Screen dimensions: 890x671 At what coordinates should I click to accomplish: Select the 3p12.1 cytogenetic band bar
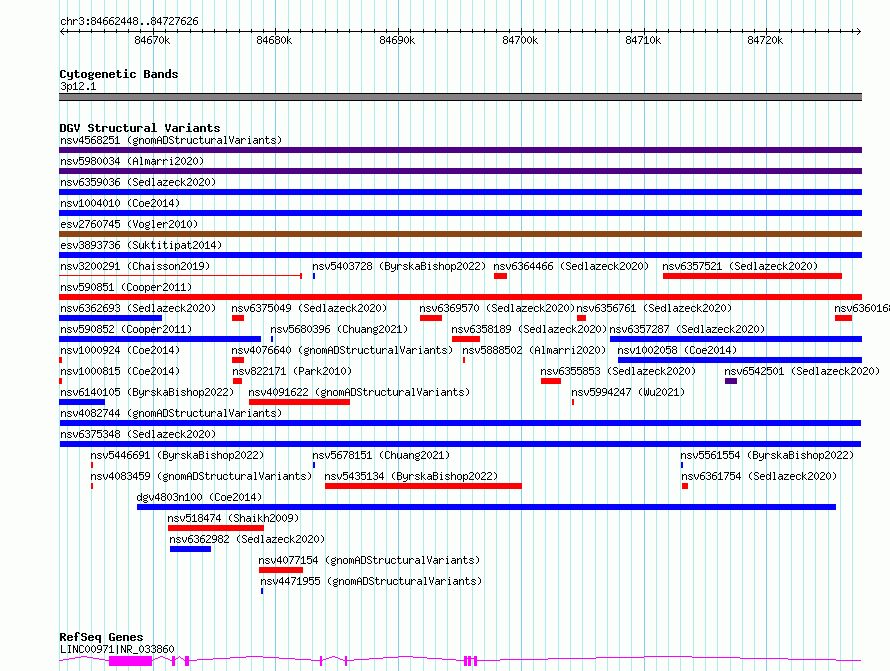(460, 97)
